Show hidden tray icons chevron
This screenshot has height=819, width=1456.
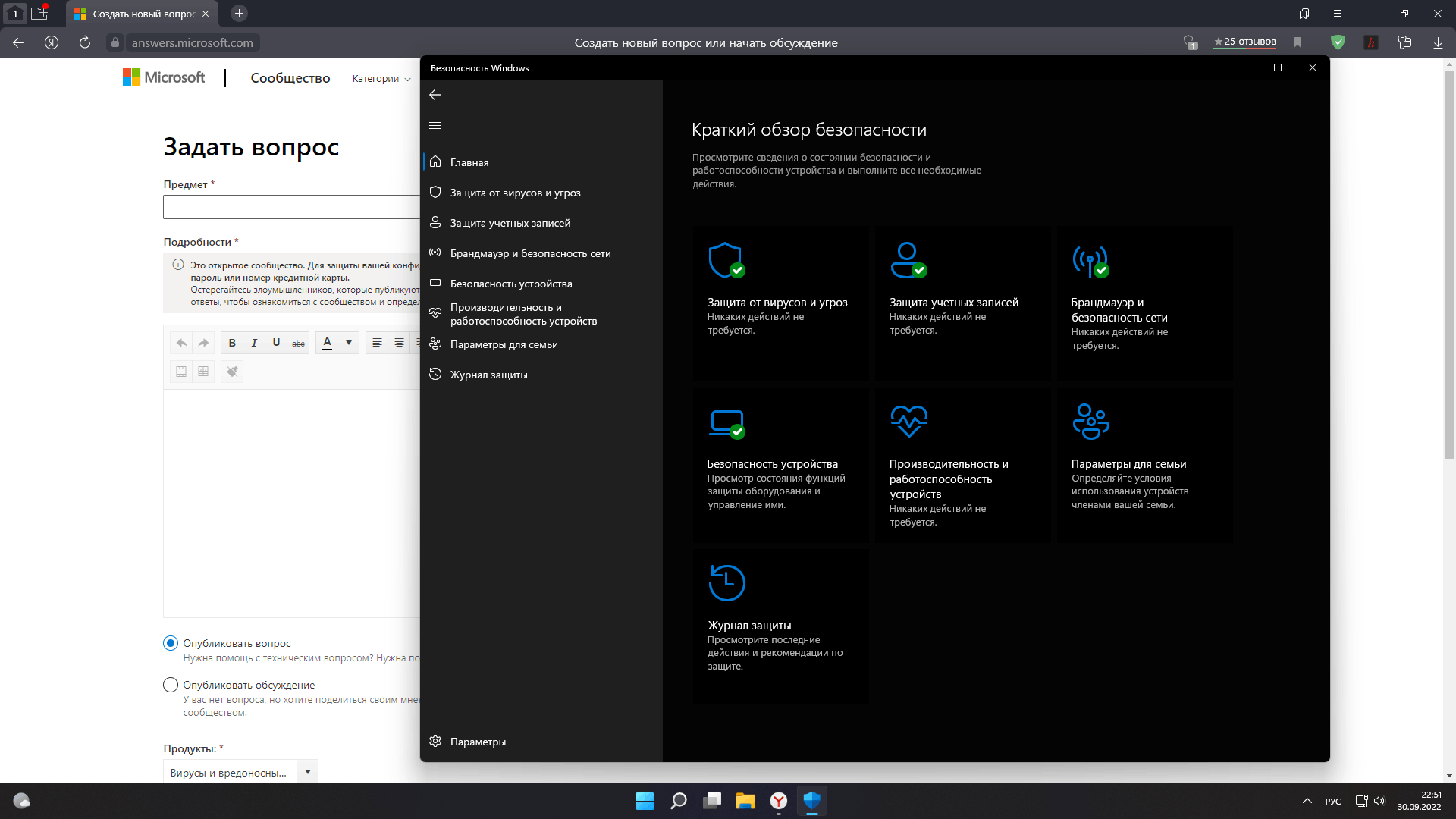[x=1307, y=801]
